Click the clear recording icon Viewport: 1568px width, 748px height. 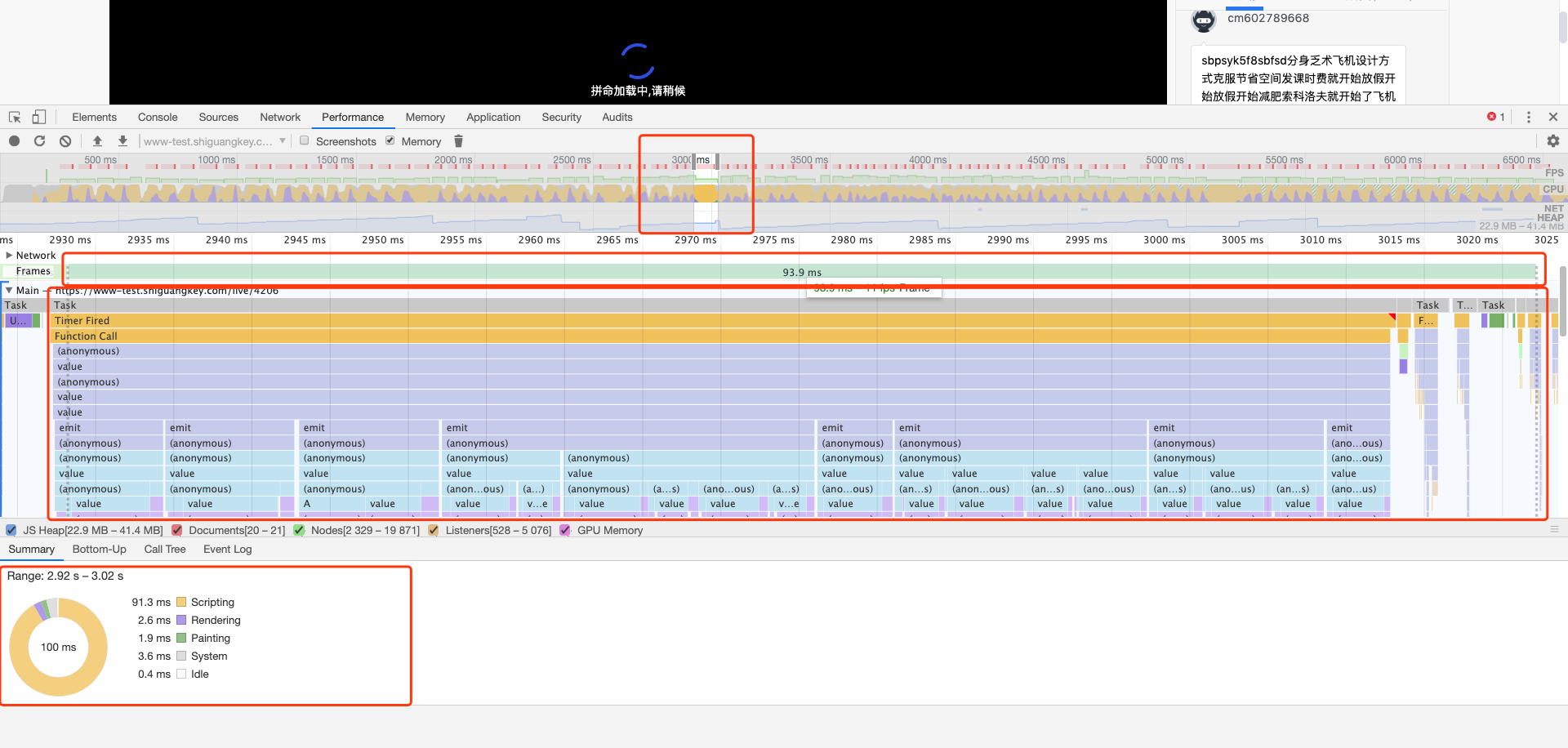pyautogui.click(x=65, y=141)
